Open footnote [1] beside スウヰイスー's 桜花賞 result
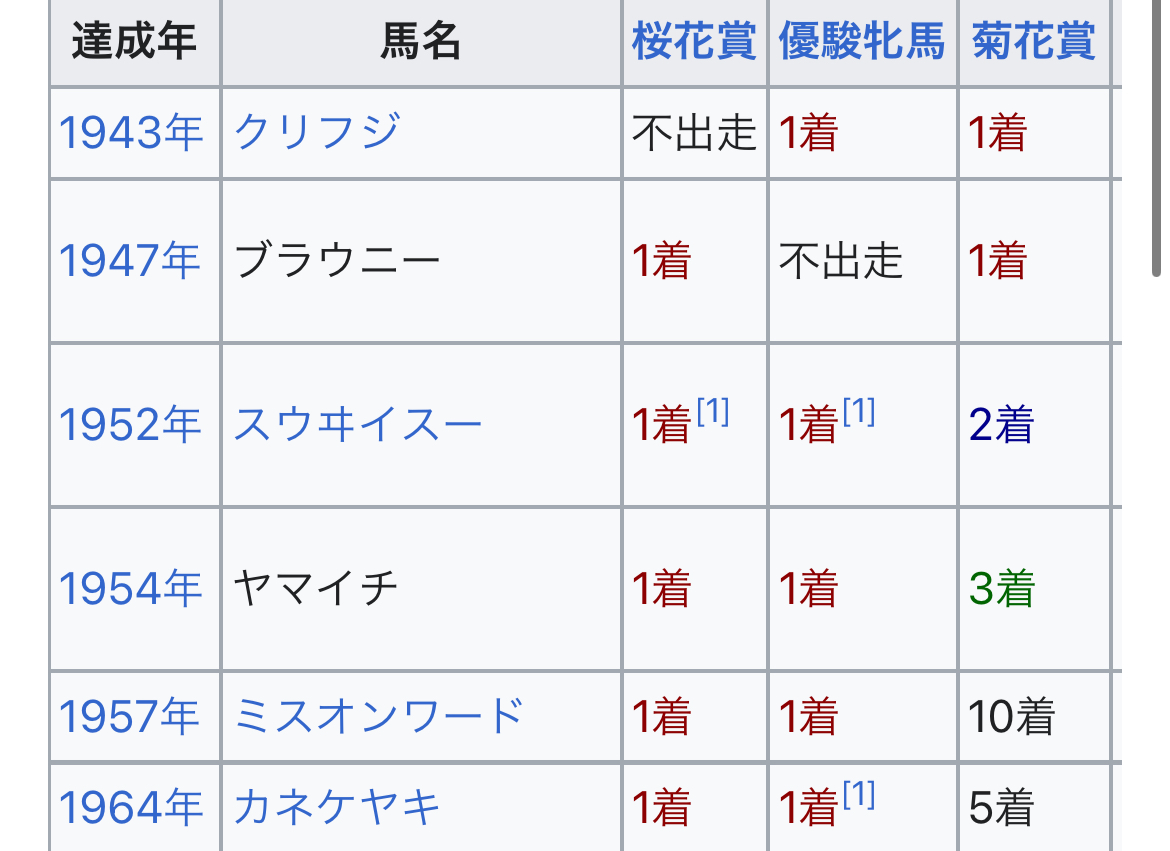The height and width of the screenshot is (851, 1170). click(x=713, y=411)
